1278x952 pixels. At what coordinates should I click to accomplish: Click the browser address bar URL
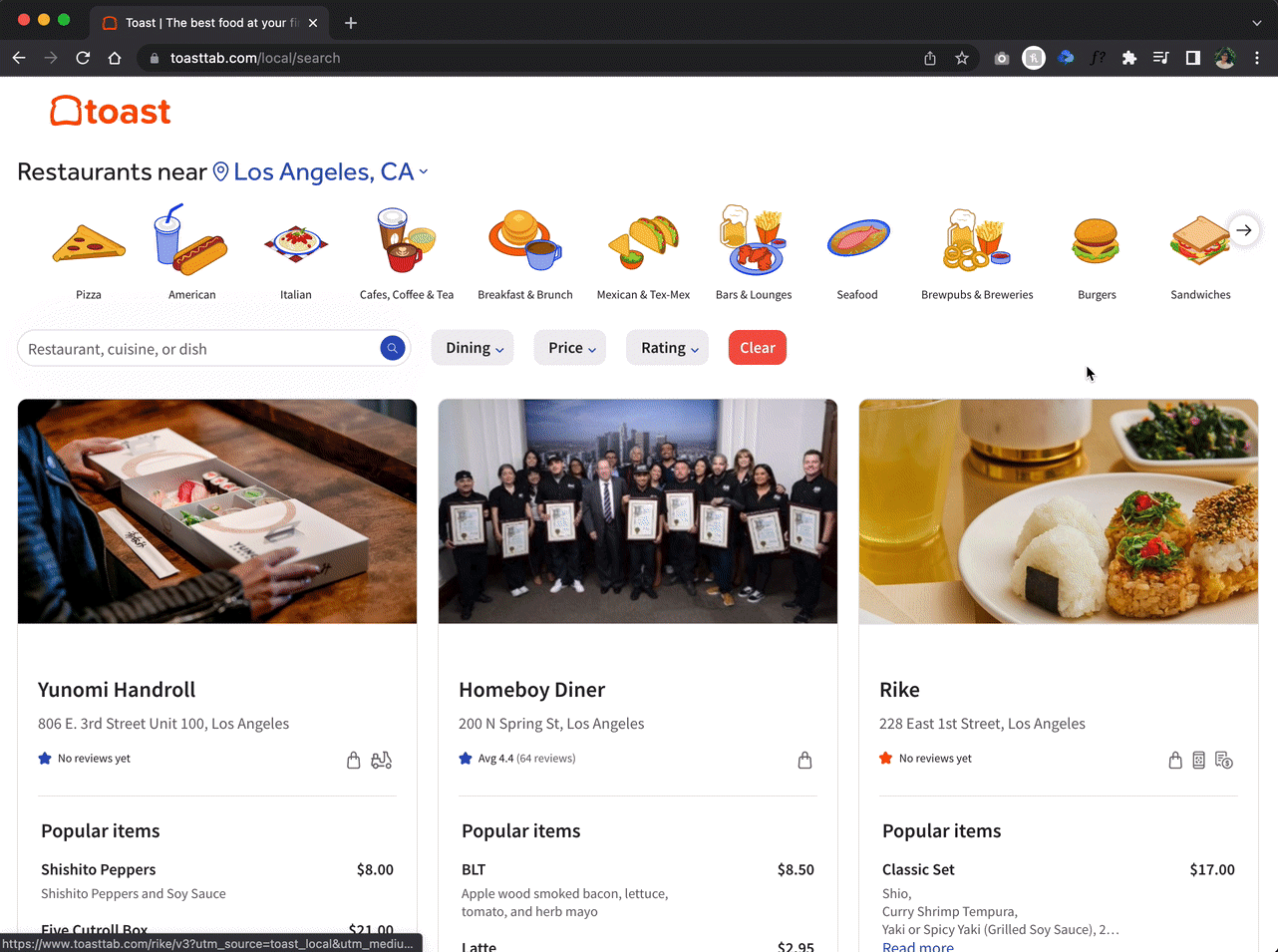pyautogui.click(x=255, y=58)
